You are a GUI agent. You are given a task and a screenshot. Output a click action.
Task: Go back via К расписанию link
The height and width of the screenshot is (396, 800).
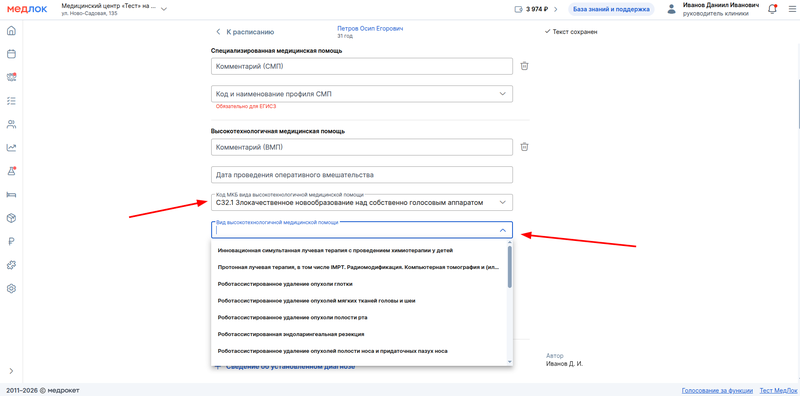click(245, 32)
